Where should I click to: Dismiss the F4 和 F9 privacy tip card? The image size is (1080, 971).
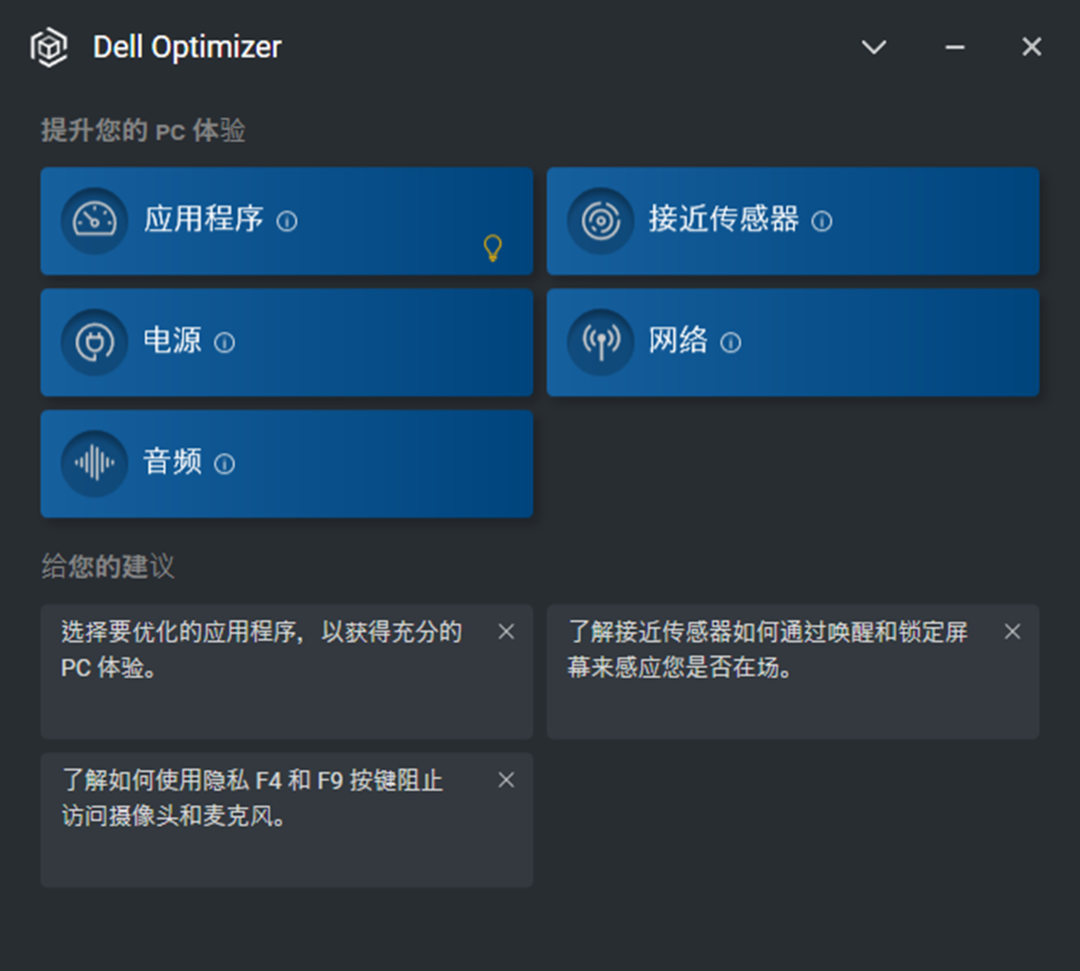(x=506, y=780)
